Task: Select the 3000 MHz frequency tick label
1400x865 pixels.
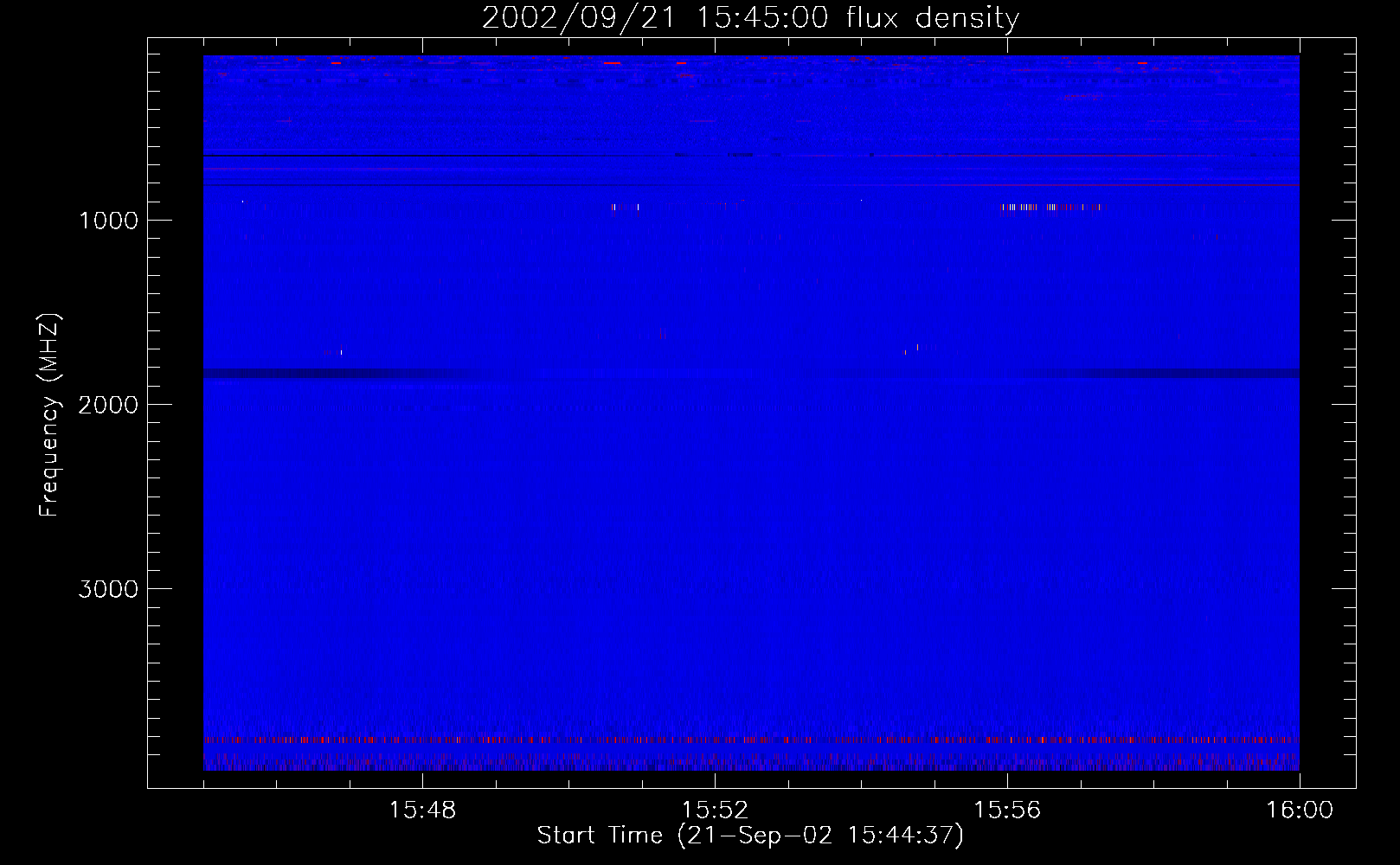Action: (x=108, y=589)
